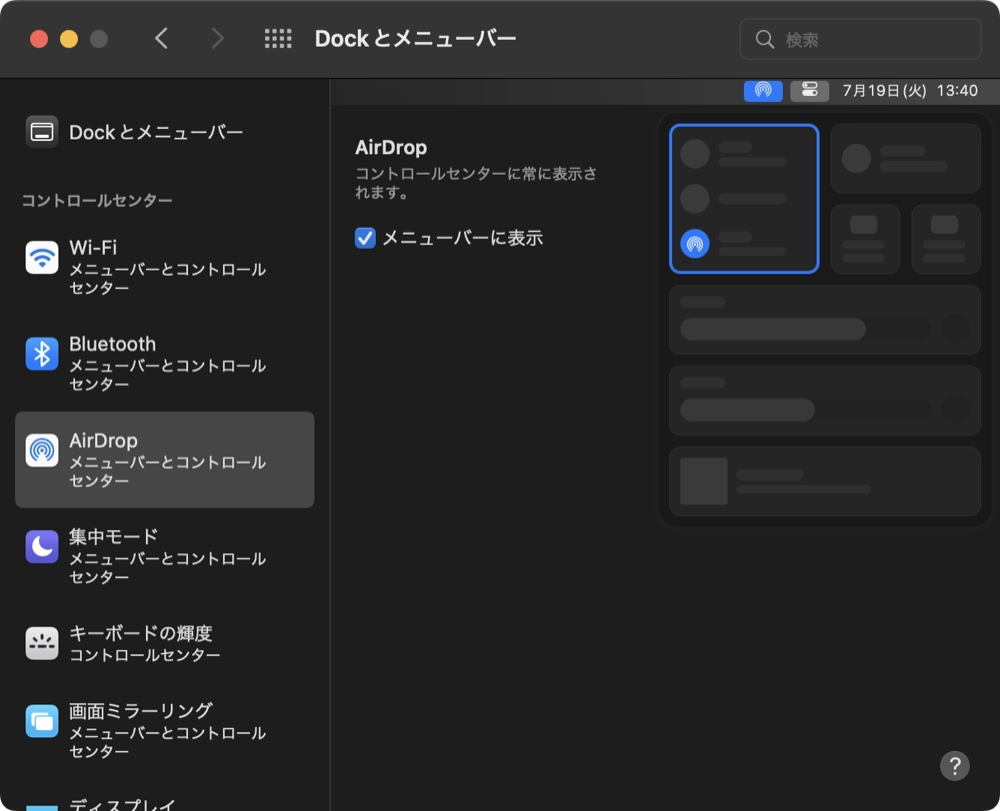This screenshot has width=1000, height=811.
Task: Select the 画面ミラーリング icon
Action: click(42, 721)
